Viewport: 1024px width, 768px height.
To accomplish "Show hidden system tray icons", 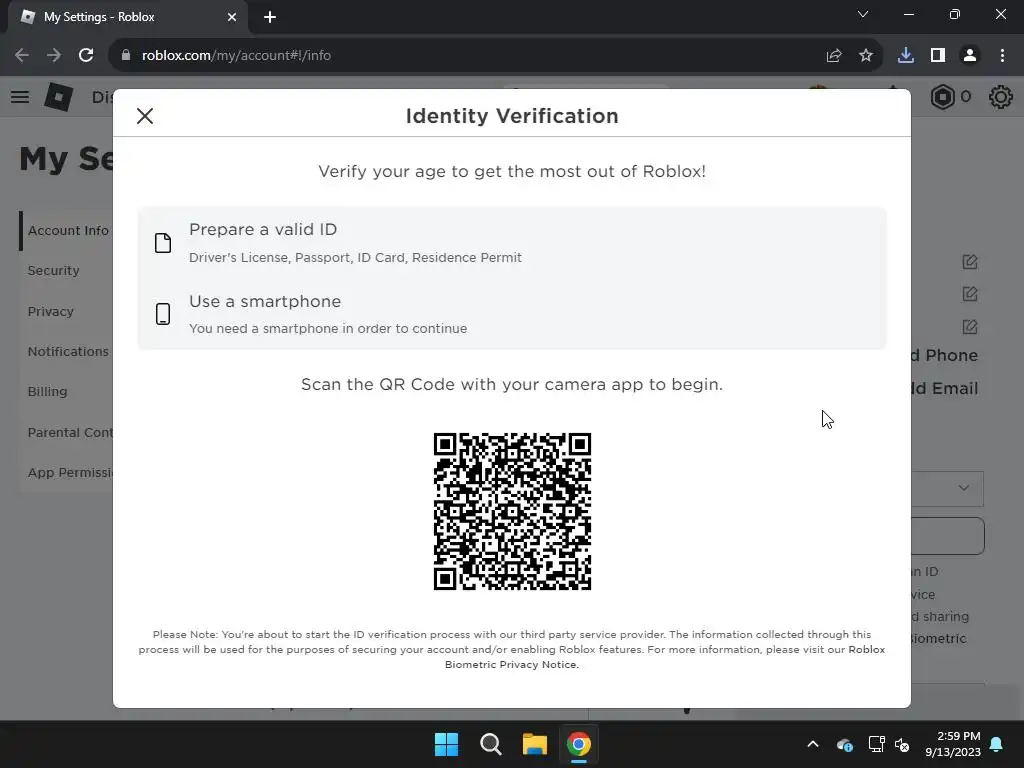I will [x=813, y=744].
